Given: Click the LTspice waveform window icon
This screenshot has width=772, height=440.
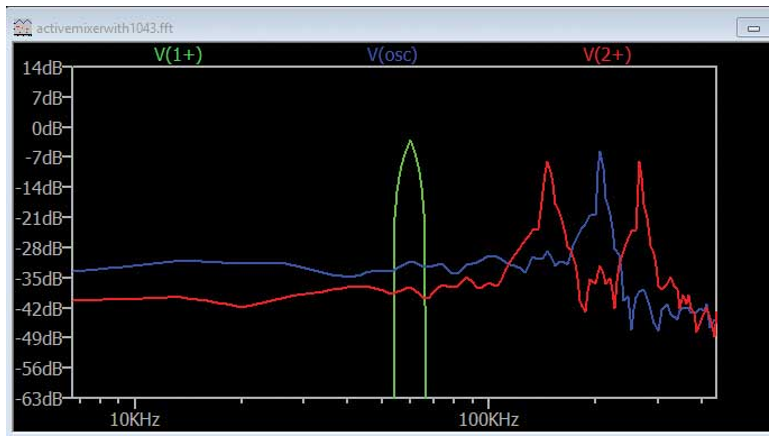Looking at the screenshot, I should click(22, 28).
